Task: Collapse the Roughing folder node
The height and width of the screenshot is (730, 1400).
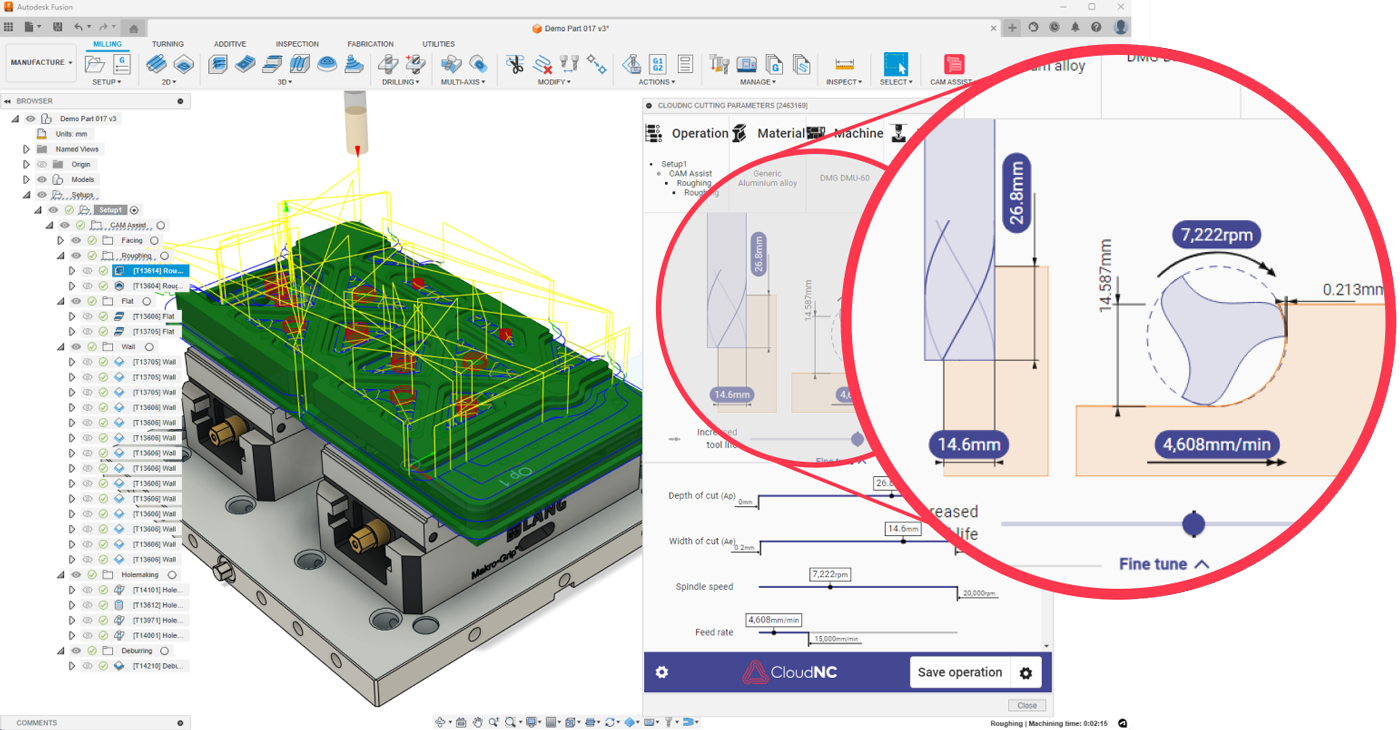Action: coord(61,256)
